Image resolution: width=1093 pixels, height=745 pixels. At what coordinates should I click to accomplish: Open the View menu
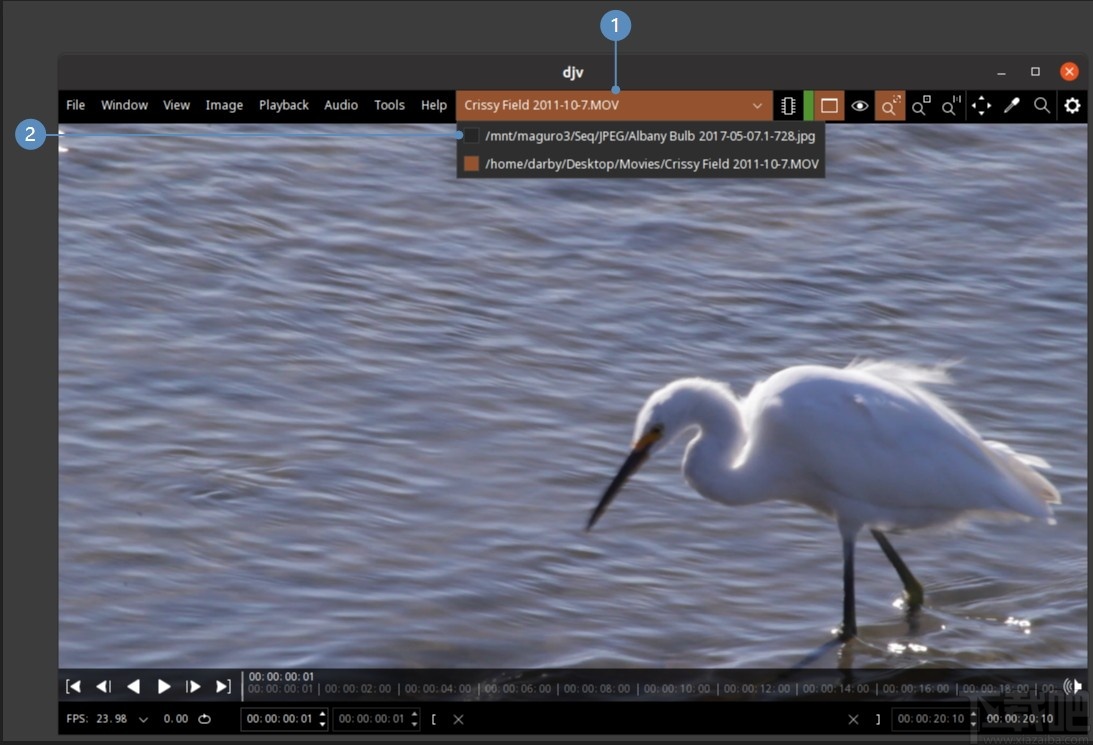tap(176, 105)
